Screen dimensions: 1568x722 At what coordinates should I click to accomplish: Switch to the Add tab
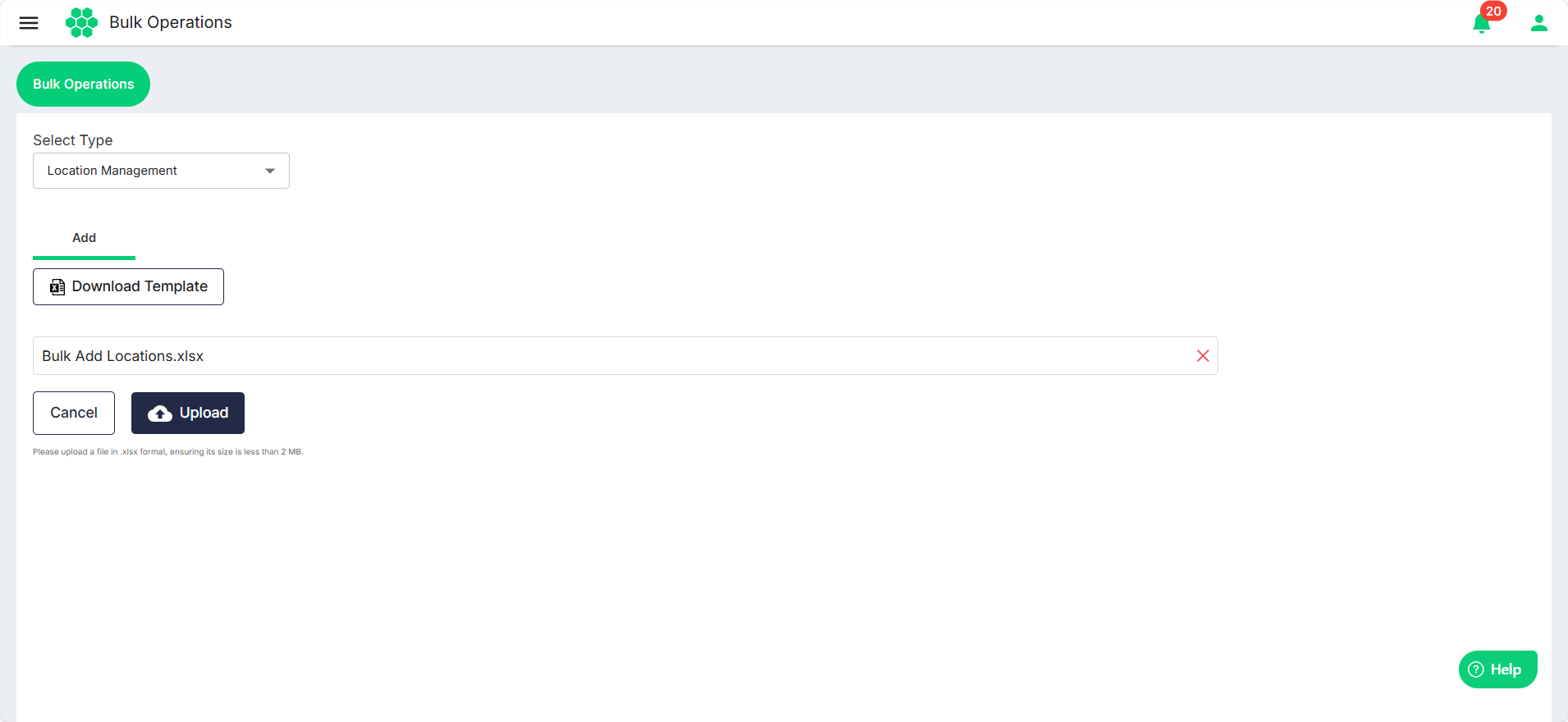(x=84, y=238)
